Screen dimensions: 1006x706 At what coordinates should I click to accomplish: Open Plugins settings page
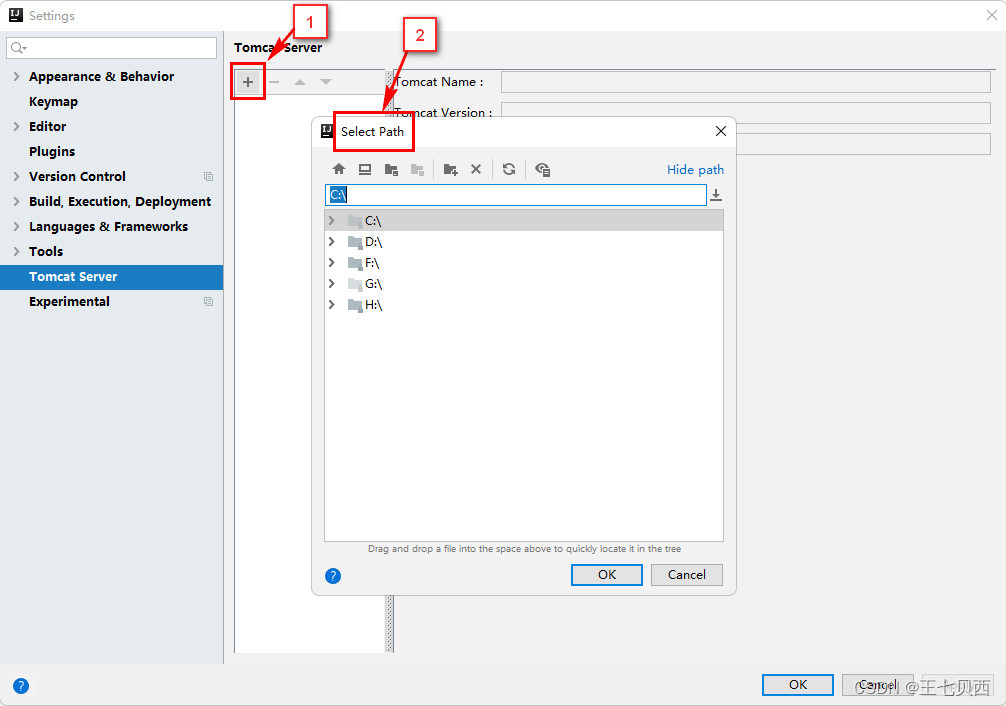(52, 151)
